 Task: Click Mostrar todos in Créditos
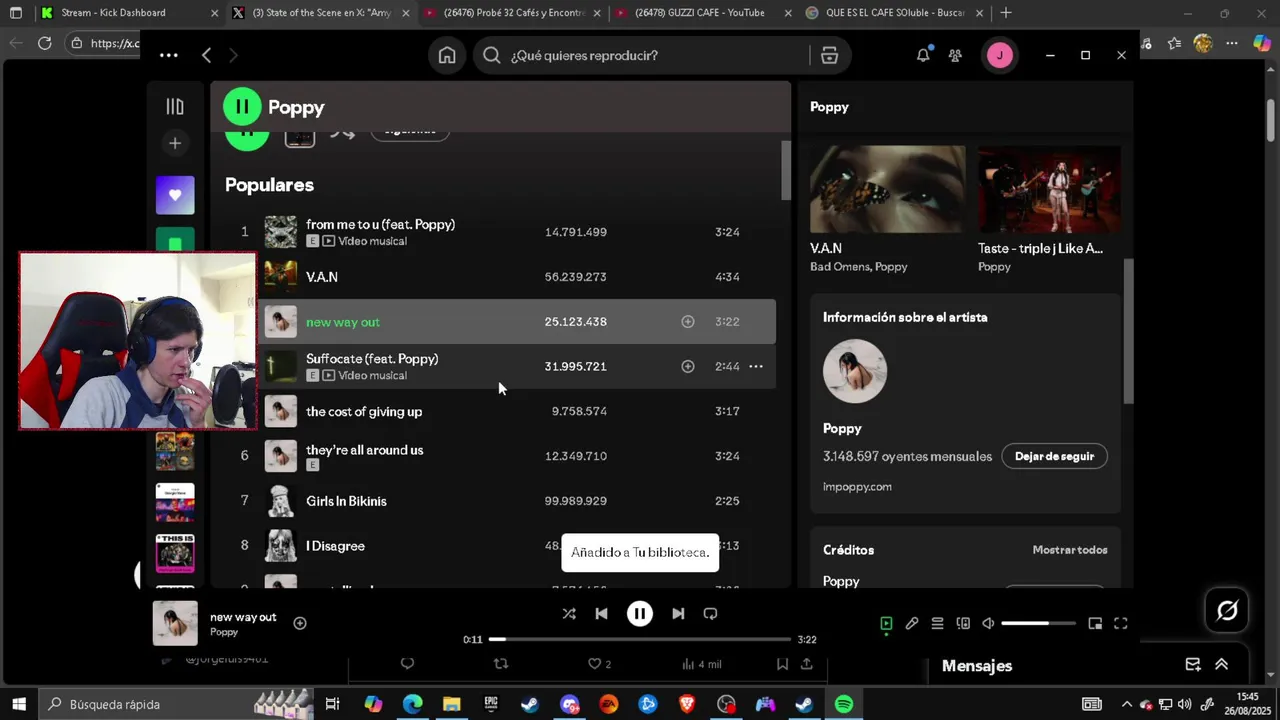pos(1070,550)
